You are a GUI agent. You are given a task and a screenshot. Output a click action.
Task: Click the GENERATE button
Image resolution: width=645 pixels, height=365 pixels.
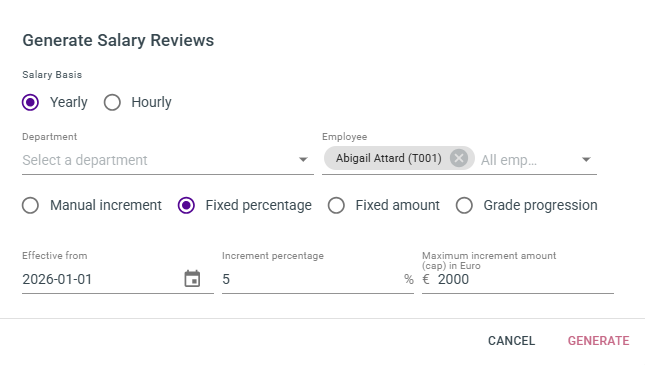coord(598,341)
